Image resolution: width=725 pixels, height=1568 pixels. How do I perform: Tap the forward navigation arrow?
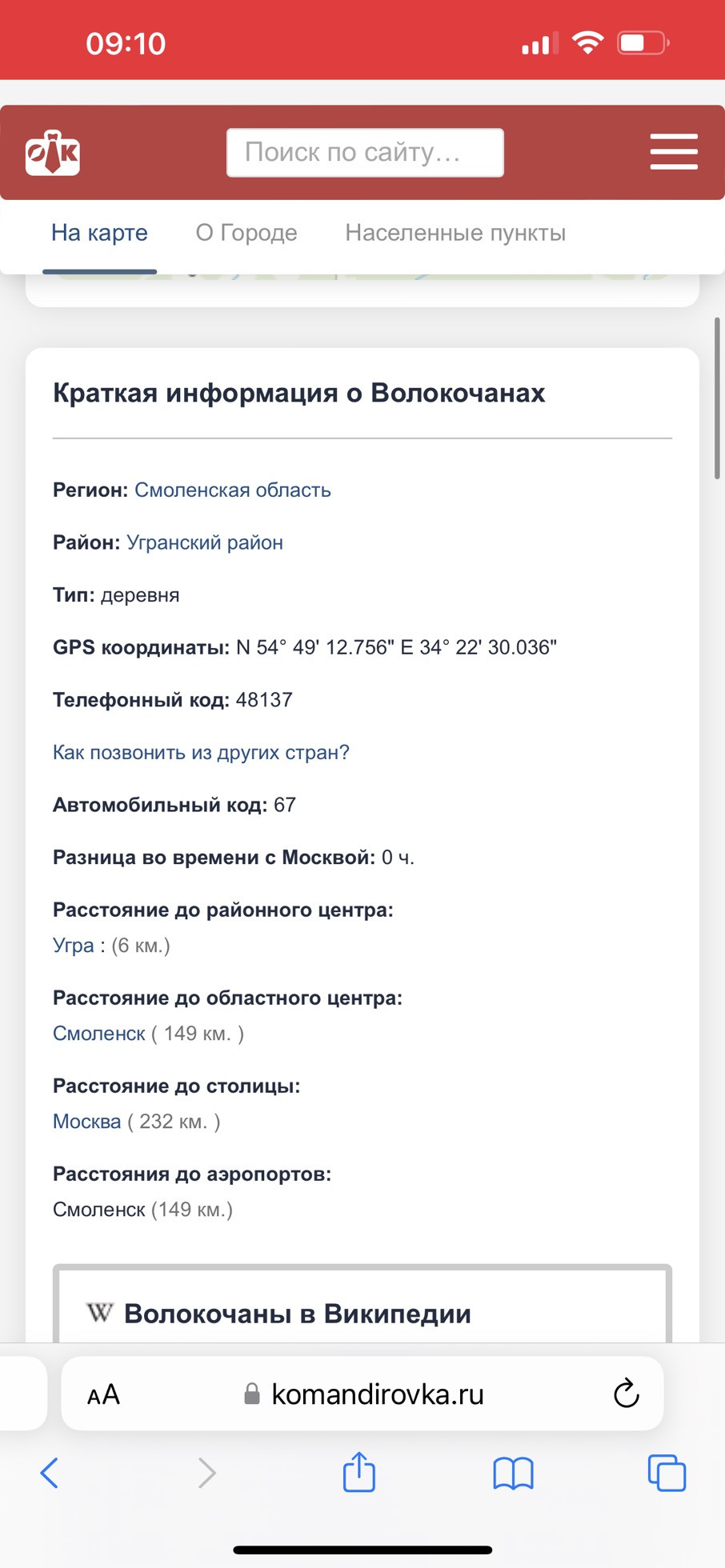click(206, 1473)
